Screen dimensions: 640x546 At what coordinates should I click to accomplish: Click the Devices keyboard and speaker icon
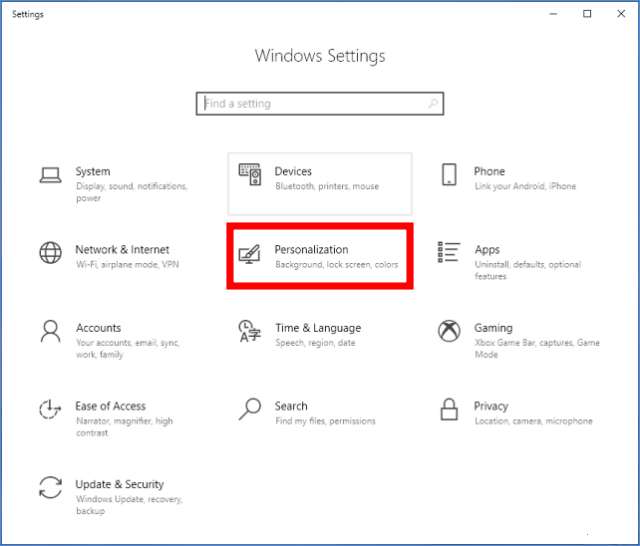point(250,175)
